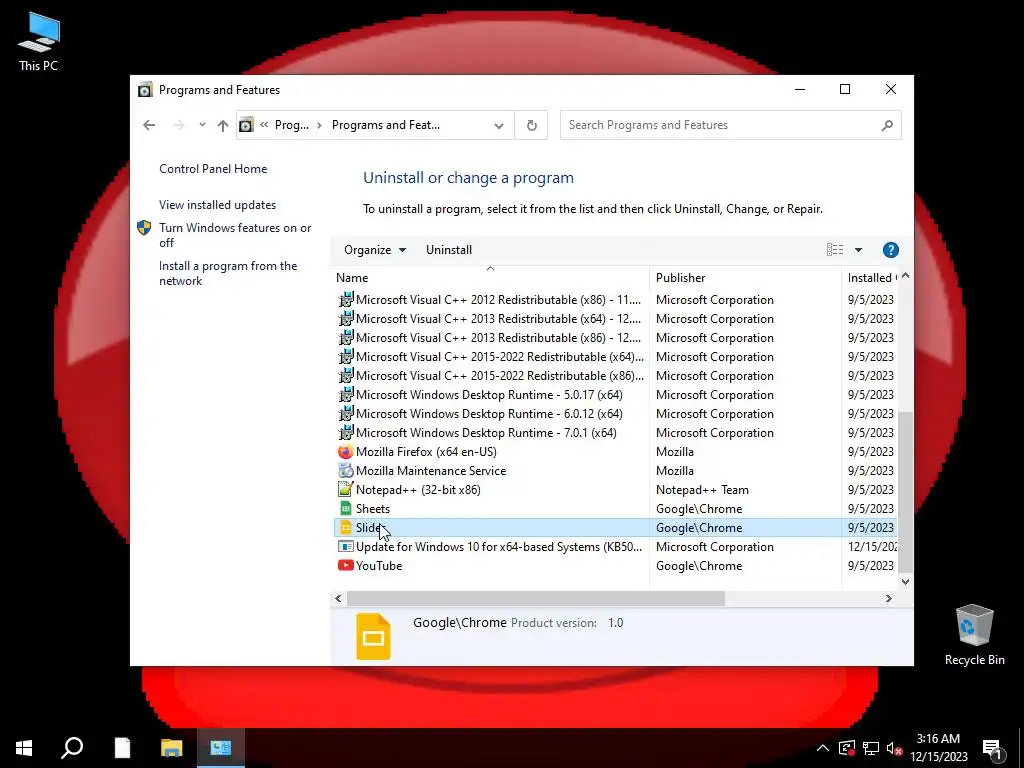Screen dimensions: 1024x768
Task: Select Microsoft Visual C++ 2012 Redistributable (x86)
Action: (x=498, y=300)
